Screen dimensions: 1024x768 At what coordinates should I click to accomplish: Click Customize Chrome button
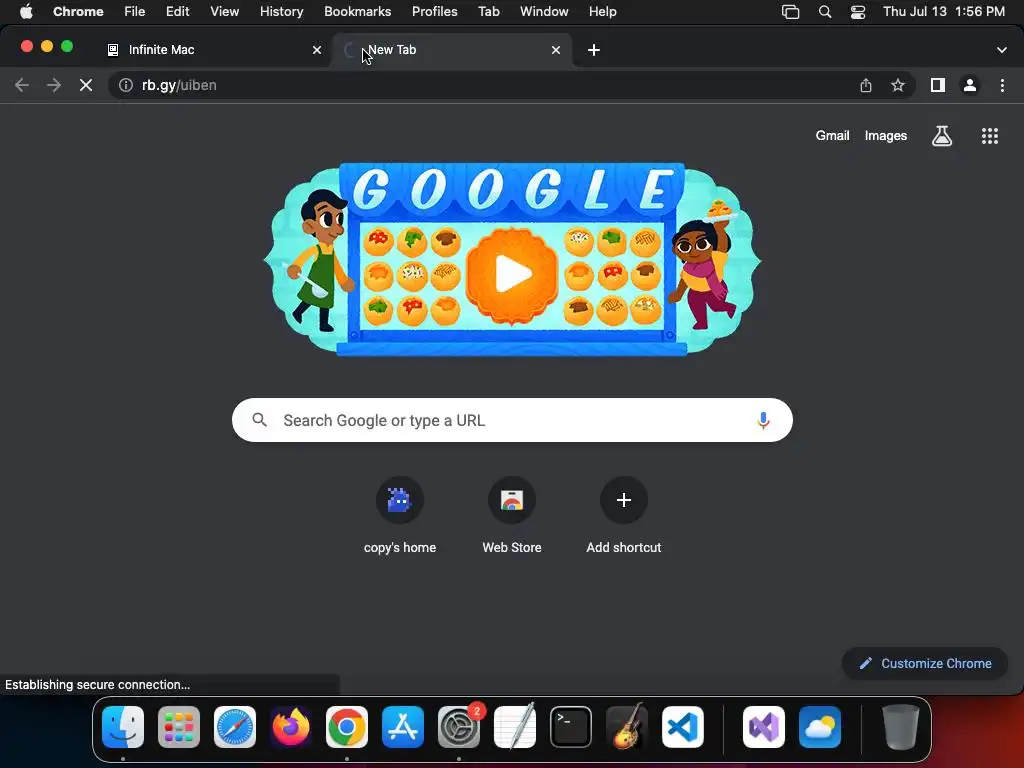[x=925, y=664]
